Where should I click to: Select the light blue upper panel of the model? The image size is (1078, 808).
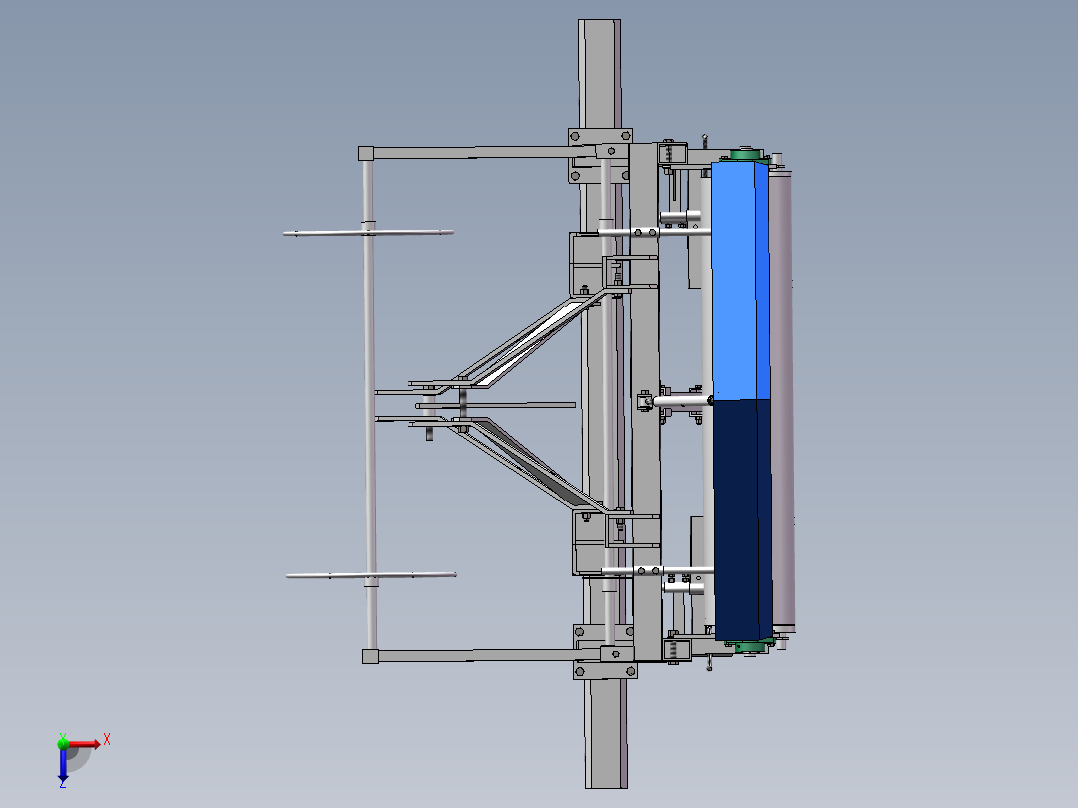pos(740,281)
